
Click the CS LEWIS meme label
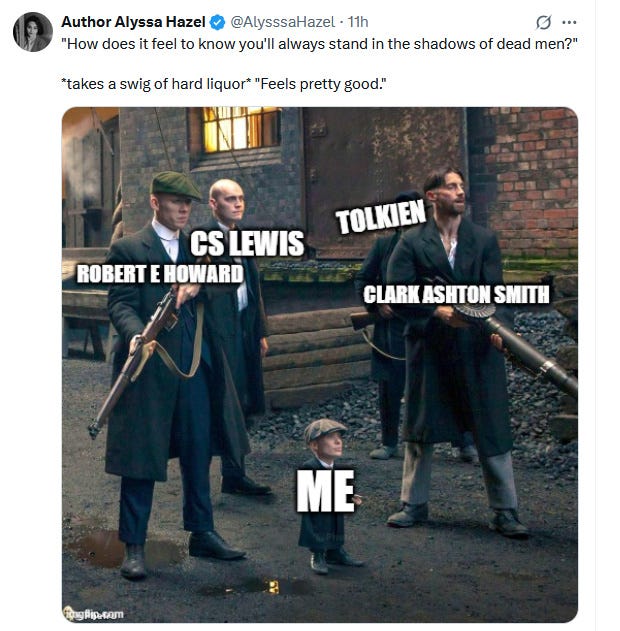[x=247, y=243]
